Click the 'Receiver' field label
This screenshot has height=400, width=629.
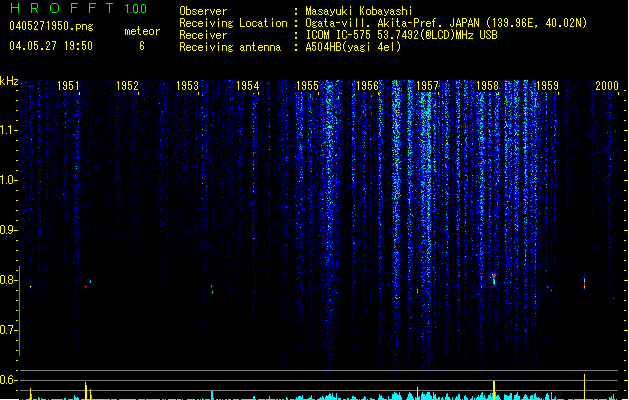coord(203,35)
